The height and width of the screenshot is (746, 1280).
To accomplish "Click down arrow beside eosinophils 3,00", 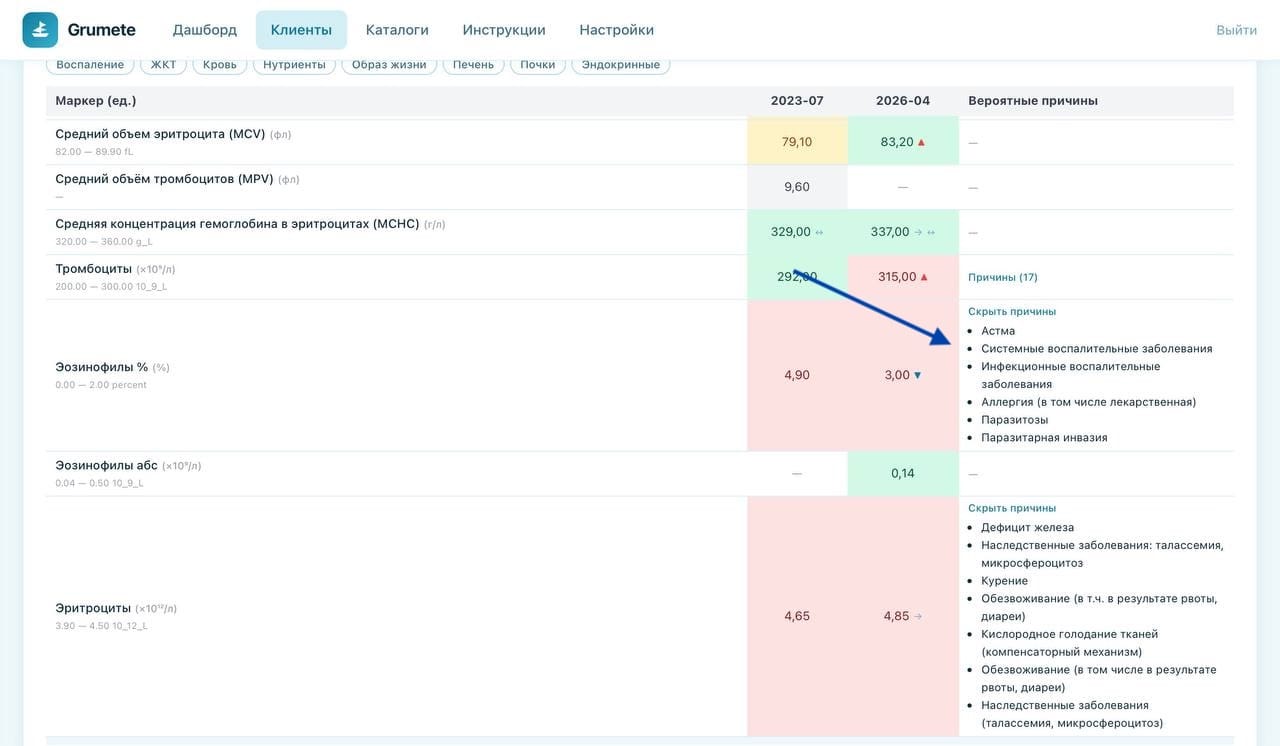I will click(918, 375).
